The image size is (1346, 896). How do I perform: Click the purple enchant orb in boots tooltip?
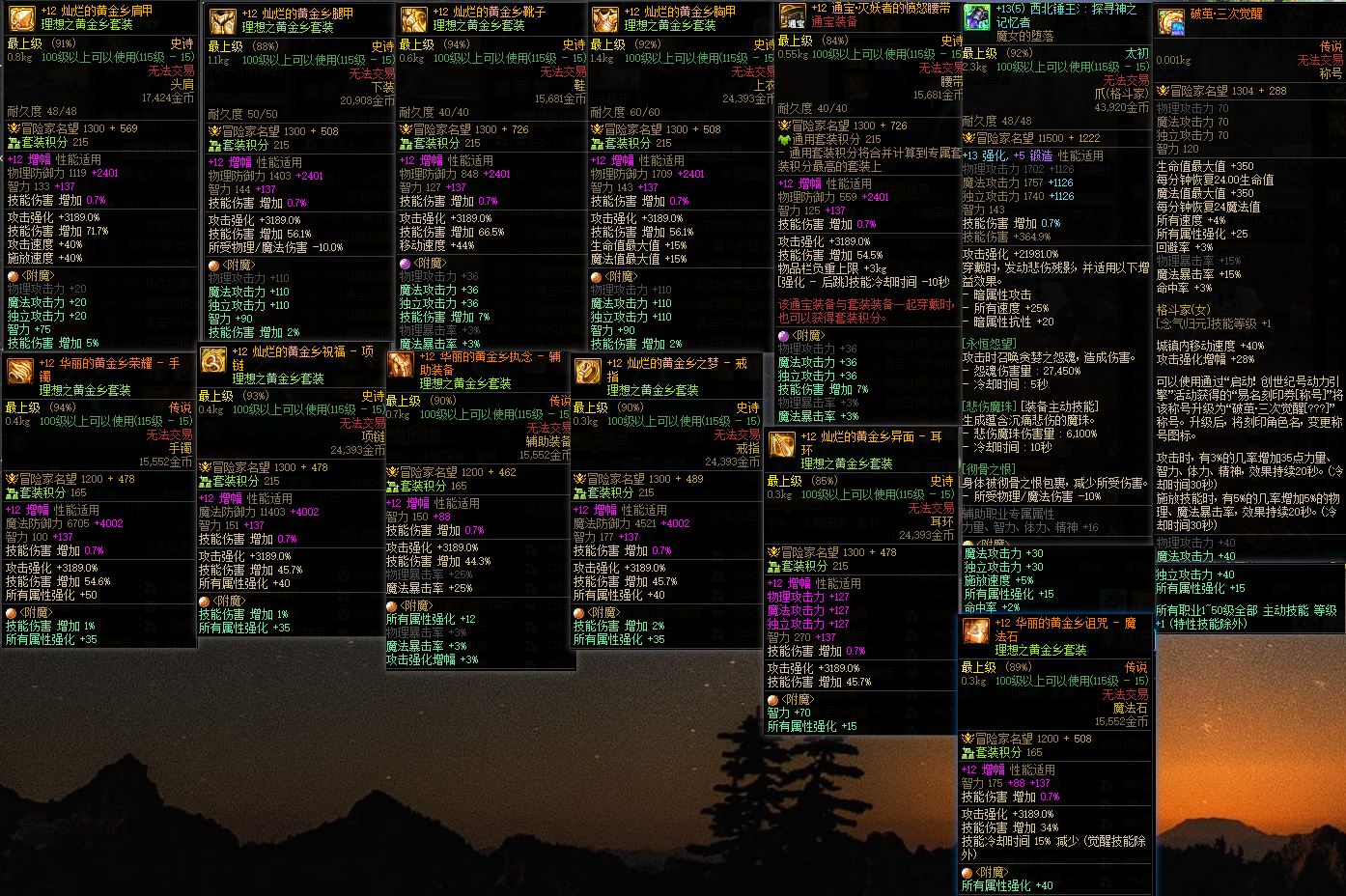pyautogui.click(x=405, y=263)
